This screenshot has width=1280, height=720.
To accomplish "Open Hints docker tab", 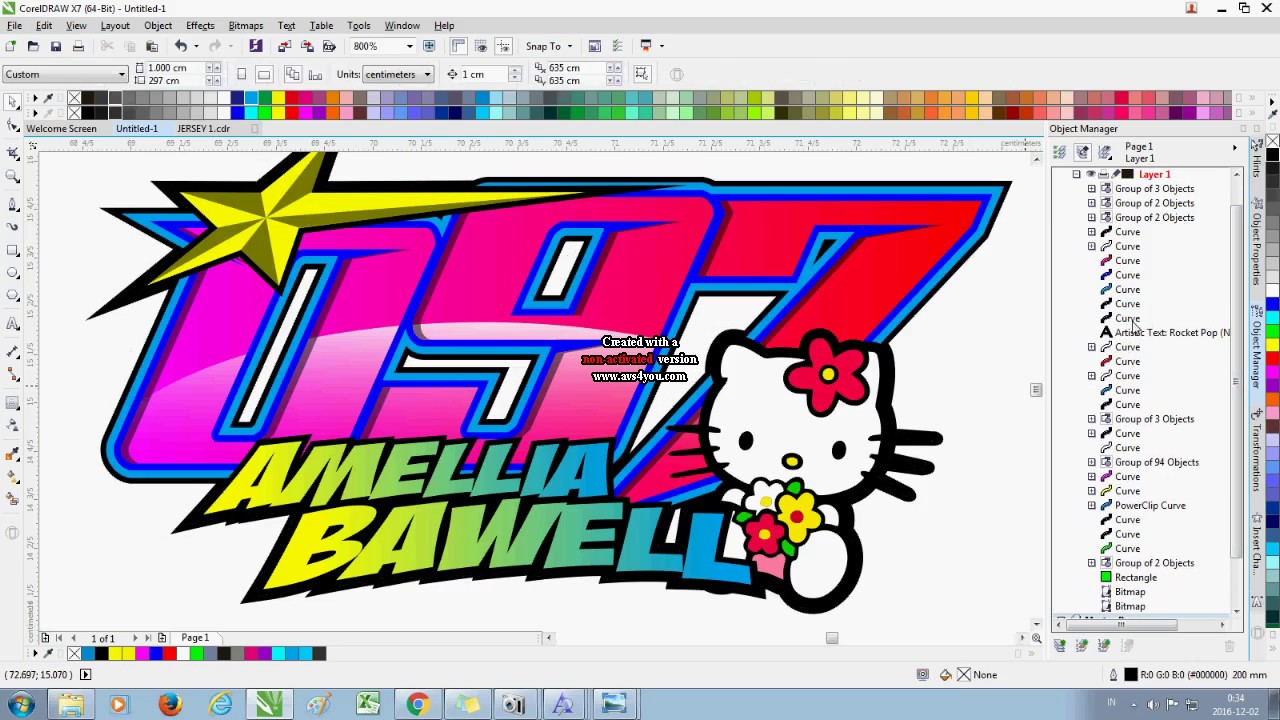I will coord(1257,160).
